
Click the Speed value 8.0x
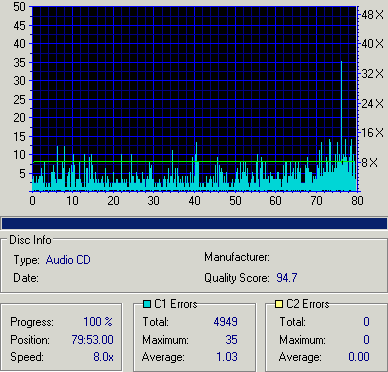click(103, 357)
